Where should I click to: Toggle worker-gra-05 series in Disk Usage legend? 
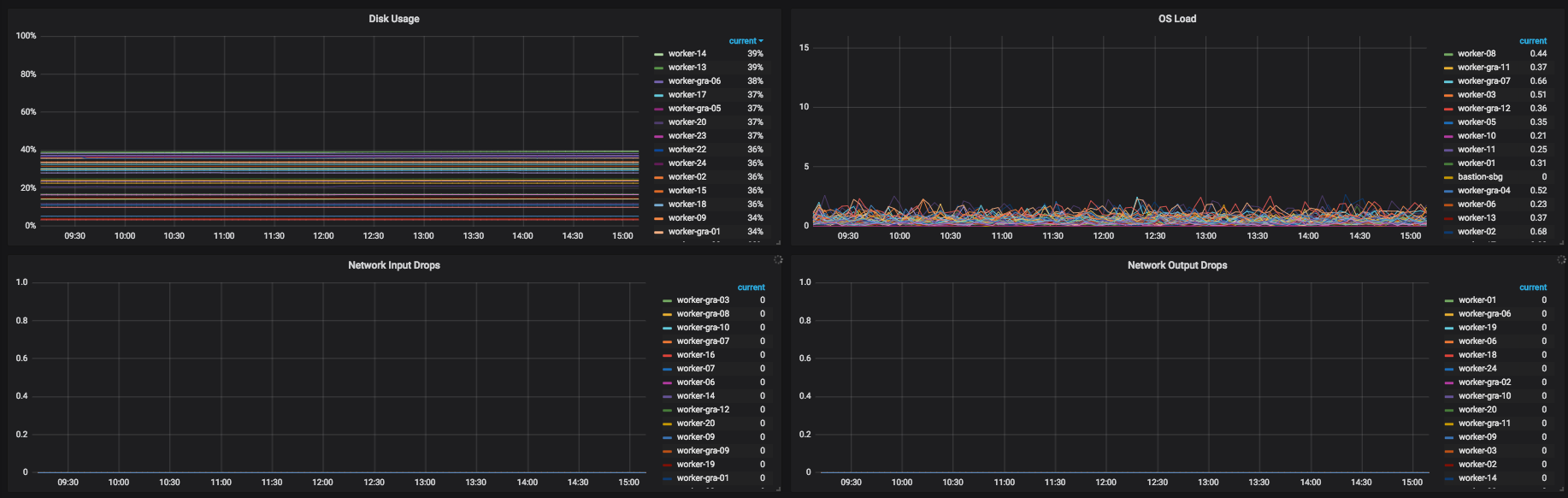694,109
